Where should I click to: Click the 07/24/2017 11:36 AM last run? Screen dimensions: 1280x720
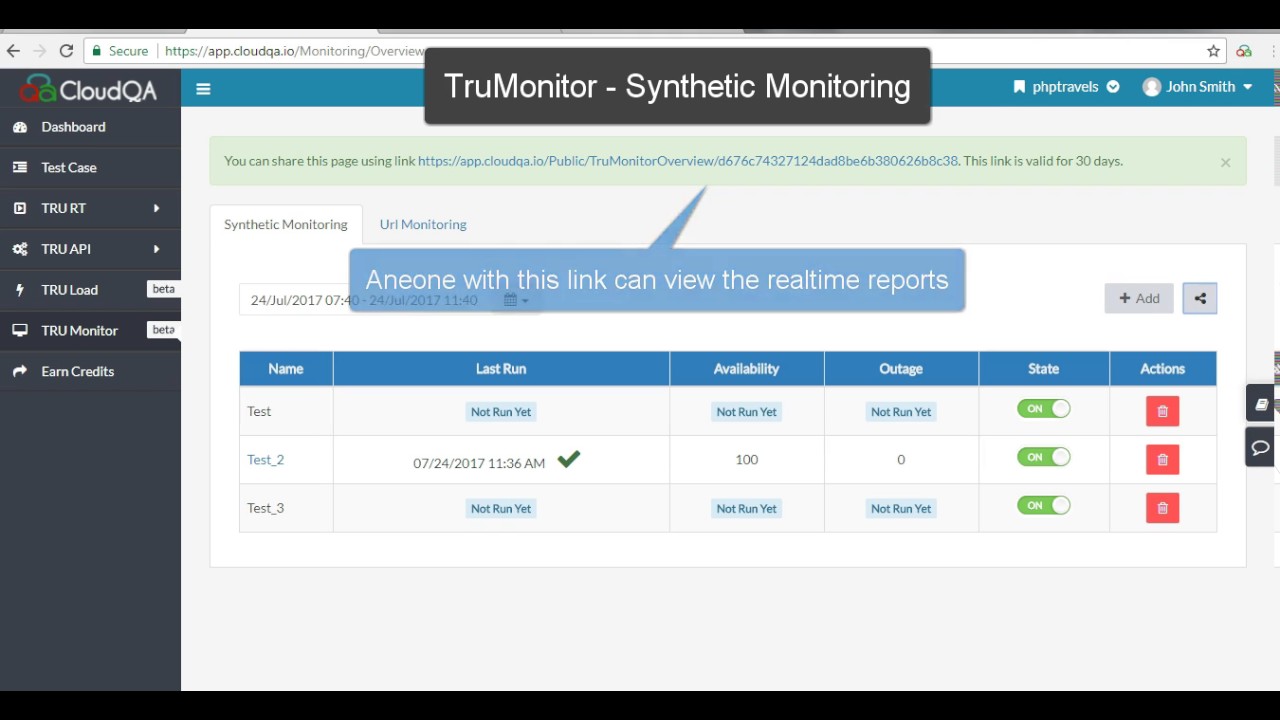(x=479, y=463)
